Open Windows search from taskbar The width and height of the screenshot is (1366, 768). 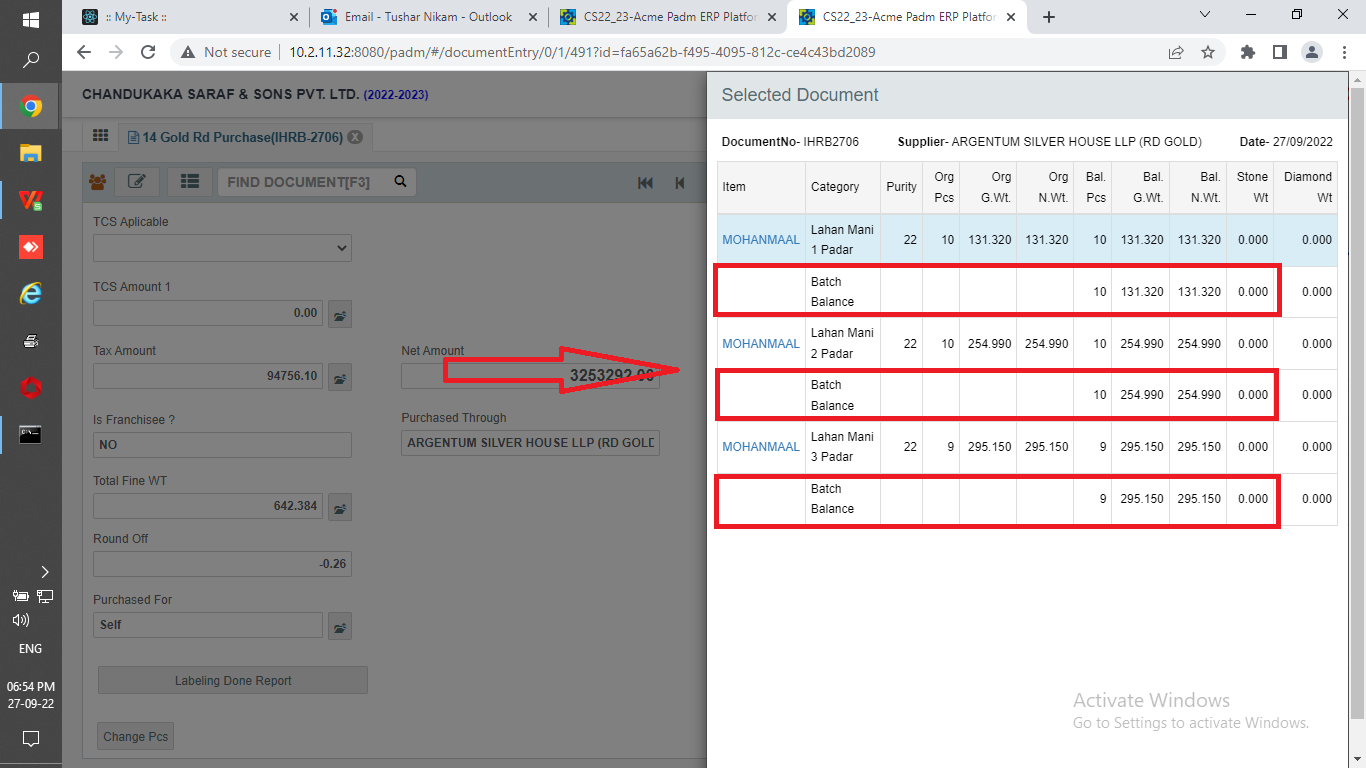click(x=30, y=61)
